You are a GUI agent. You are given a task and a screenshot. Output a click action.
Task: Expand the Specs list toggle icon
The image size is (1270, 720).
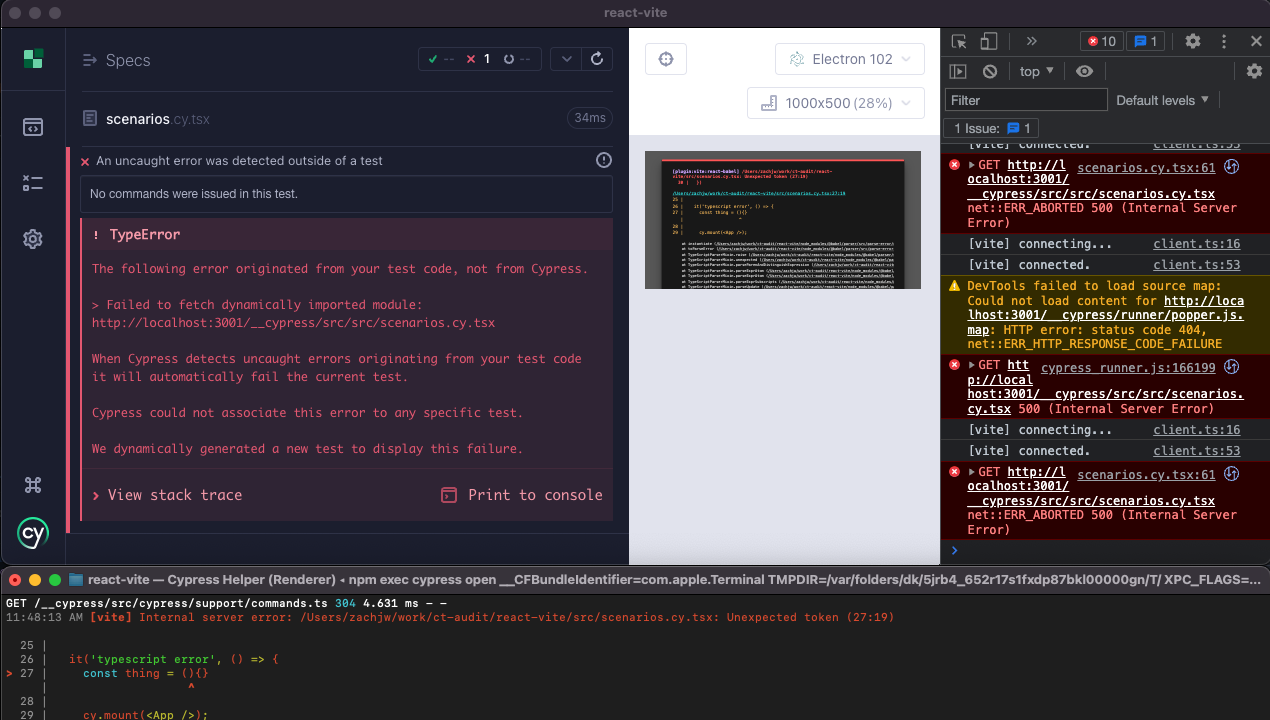click(x=90, y=60)
